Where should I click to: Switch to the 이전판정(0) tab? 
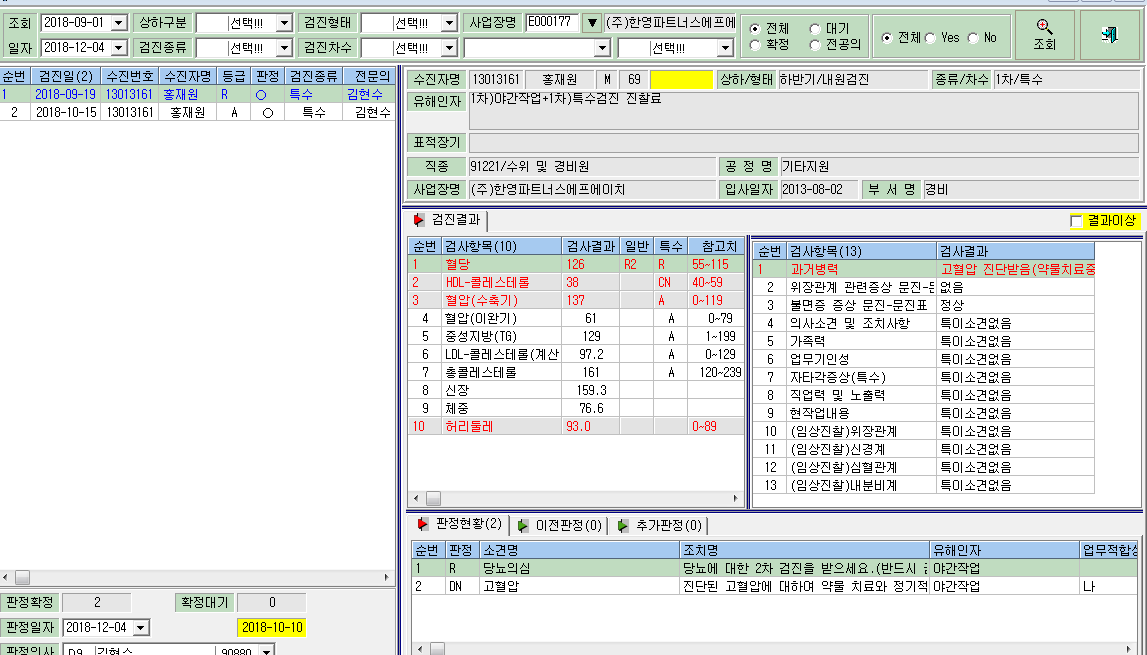tap(560, 525)
